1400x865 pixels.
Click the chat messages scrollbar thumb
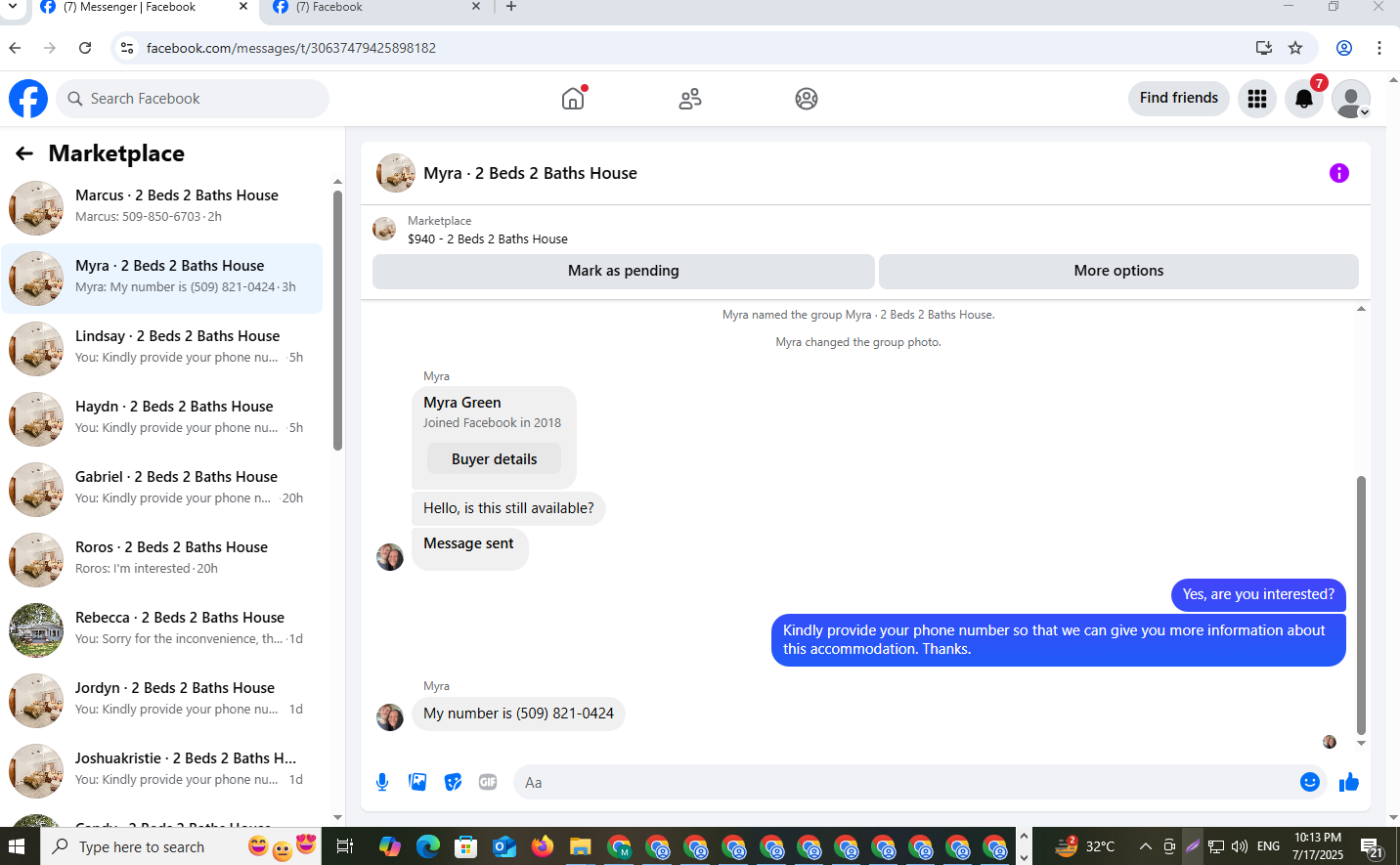pyautogui.click(x=1361, y=606)
